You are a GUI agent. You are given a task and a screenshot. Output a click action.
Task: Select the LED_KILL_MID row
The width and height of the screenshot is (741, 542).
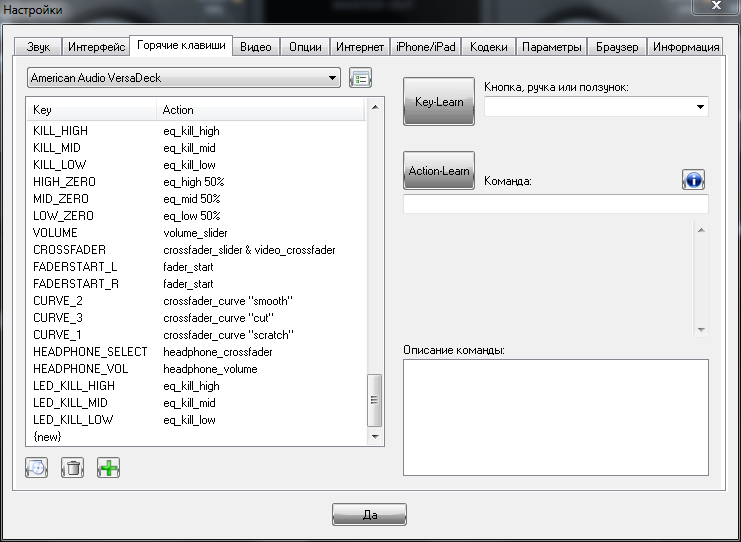tap(196, 403)
